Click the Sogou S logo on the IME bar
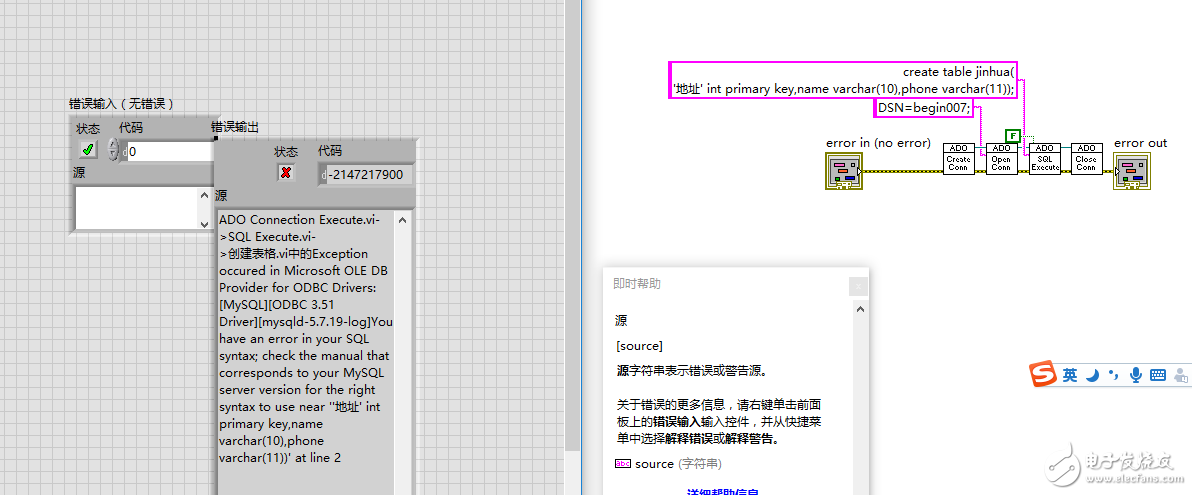Viewport: 1192px width, 495px height. [x=1044, y=375]
